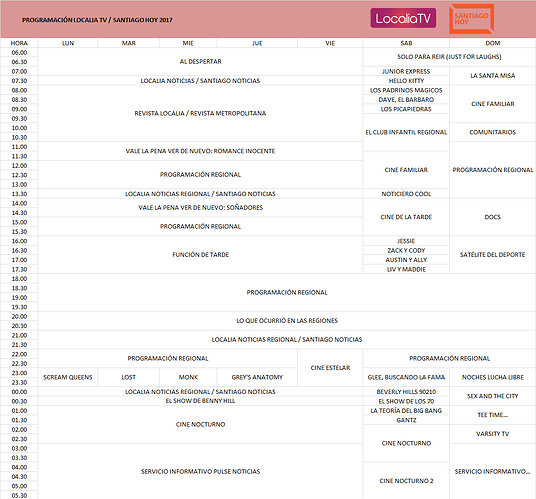The width and height of the screenshot is (536, 499).
Task: Select the CINE ESTELAR Friday block
Action: pos(330,368)
